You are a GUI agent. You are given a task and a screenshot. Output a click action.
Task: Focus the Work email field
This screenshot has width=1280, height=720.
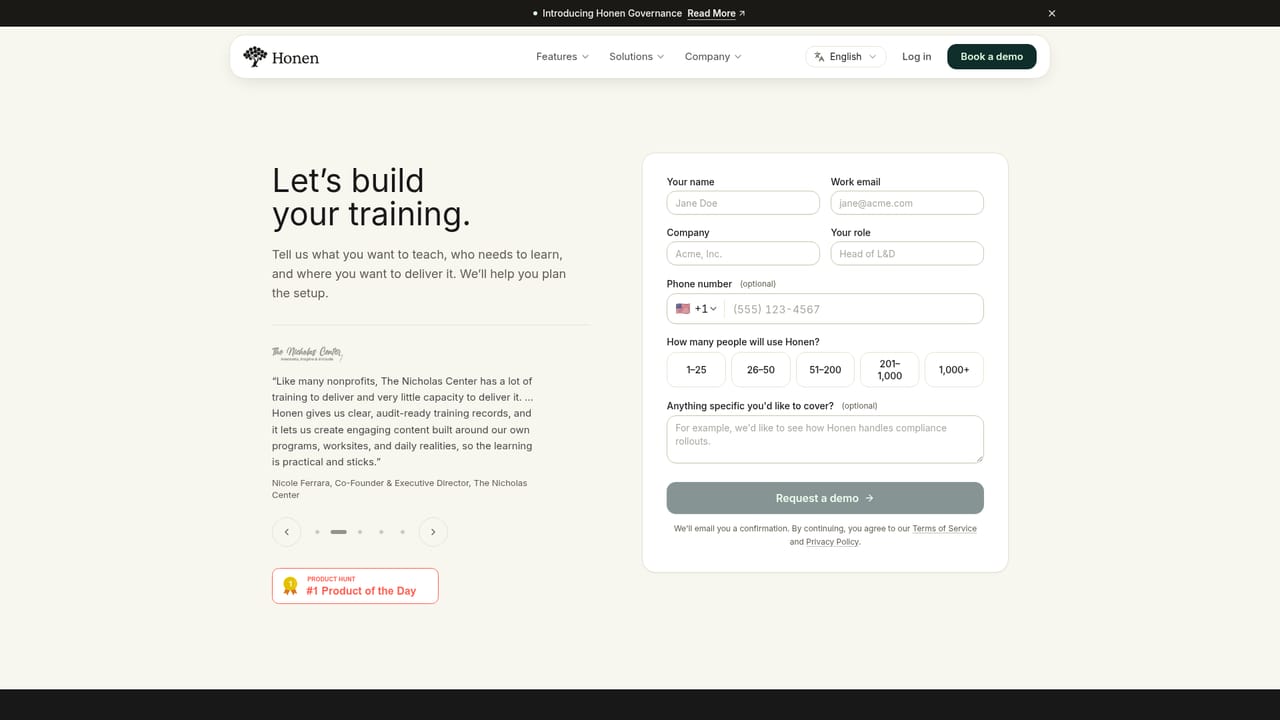click(907, 203)
